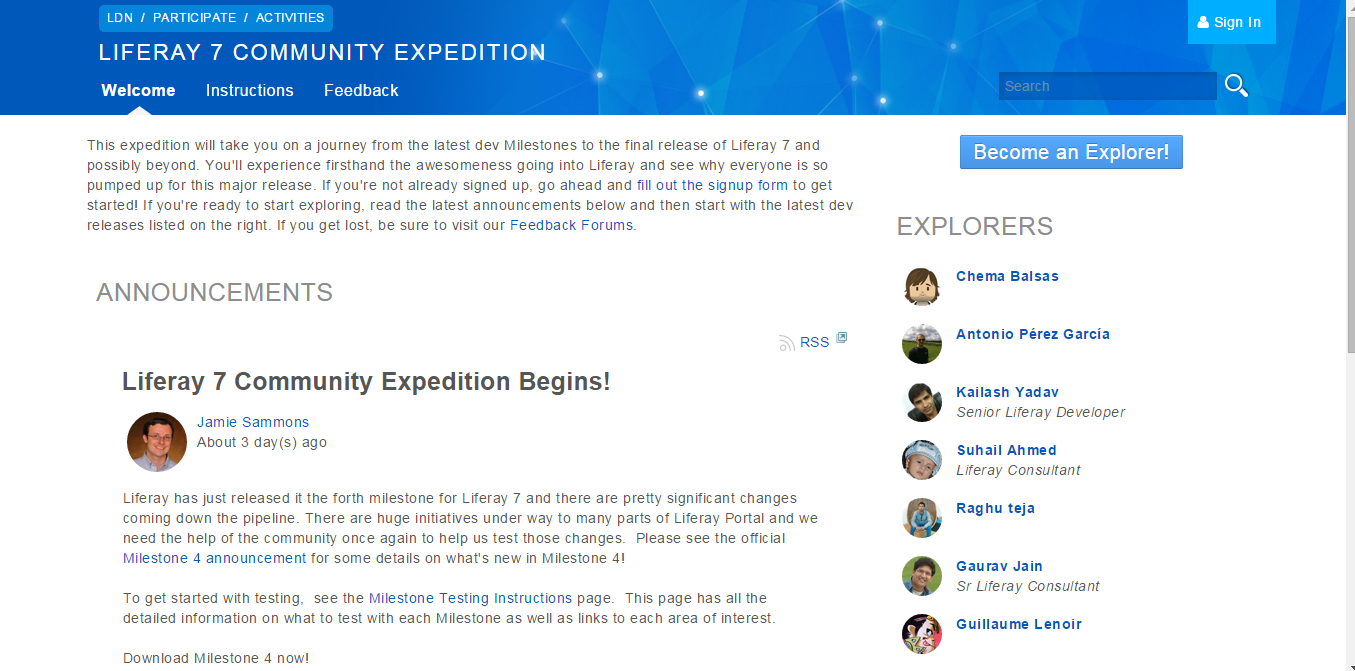Open Suhail Ahmed profile picture
Image resolution: width=1355 pixels, height=671 pixels.
coord(922,460)
